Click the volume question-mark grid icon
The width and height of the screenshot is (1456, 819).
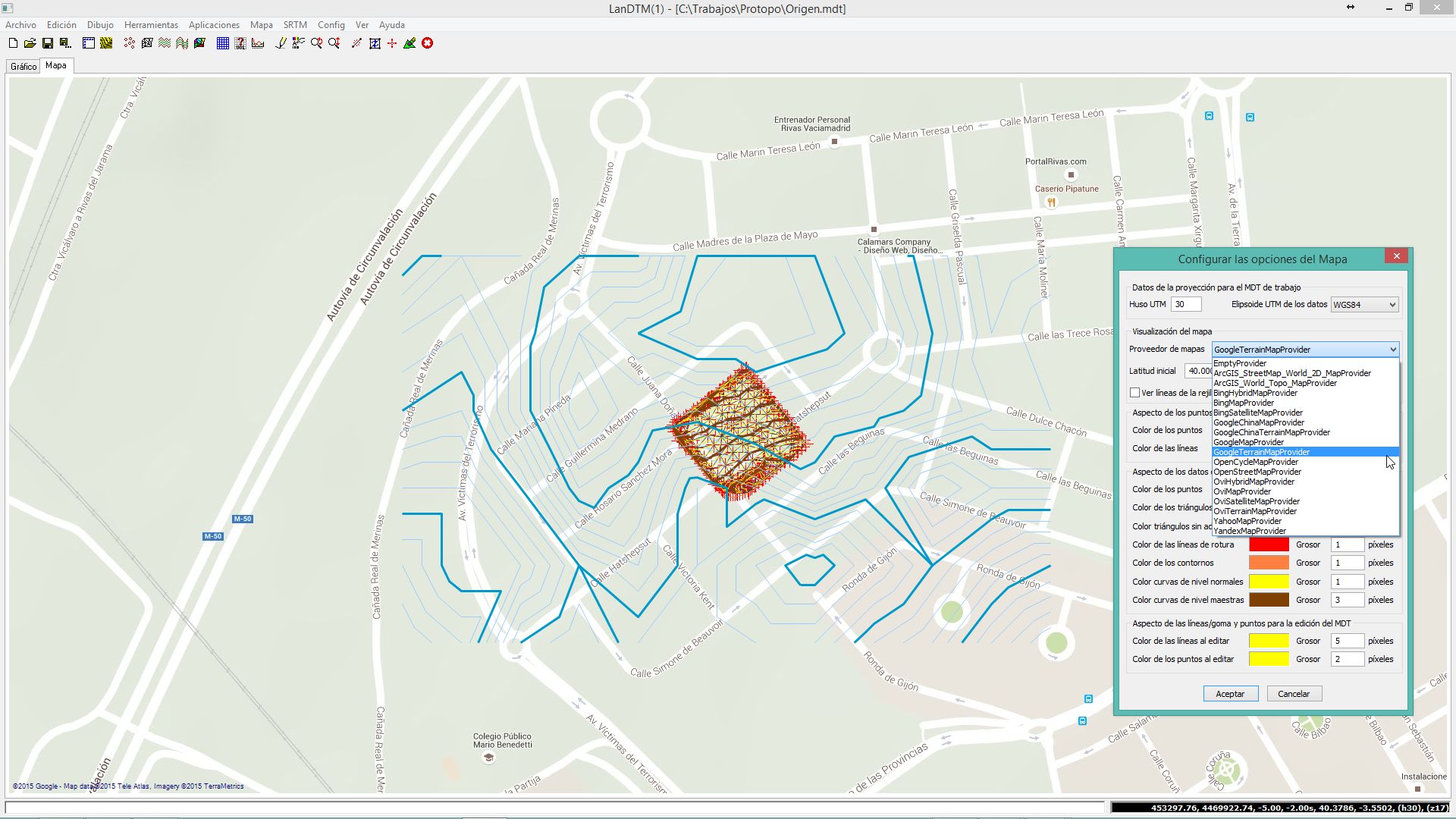[x=240, y=43]
